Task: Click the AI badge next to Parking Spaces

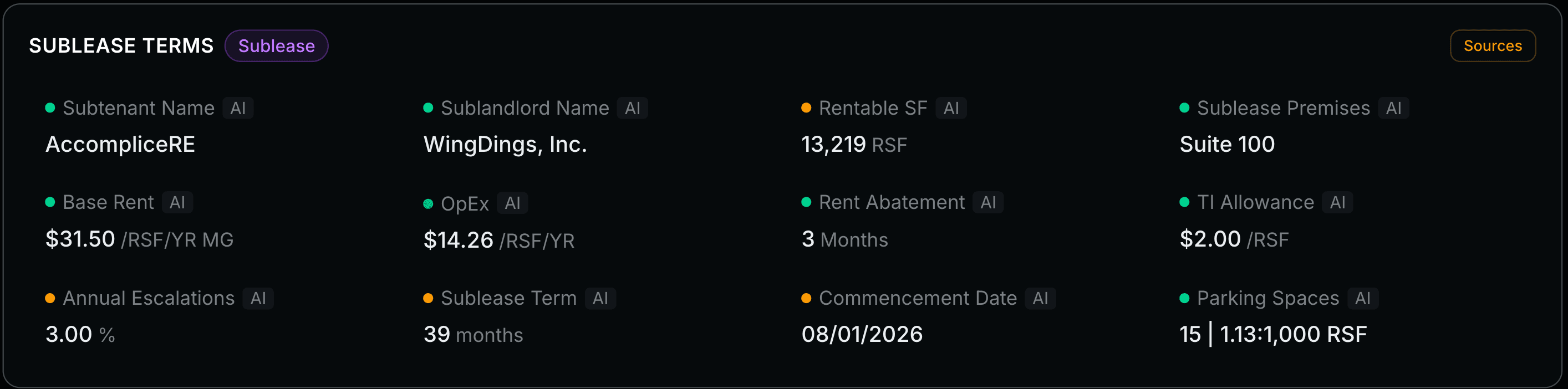Action: pyautogui.click(x=1363, y=298)
